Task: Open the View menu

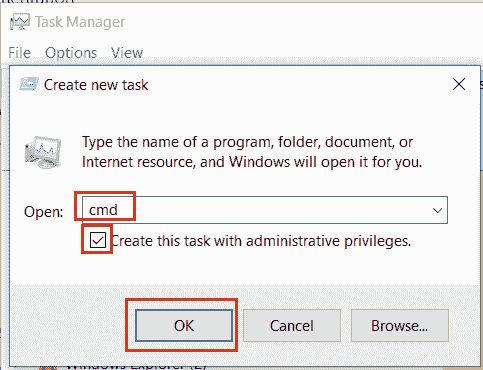Action: point(127,53)
